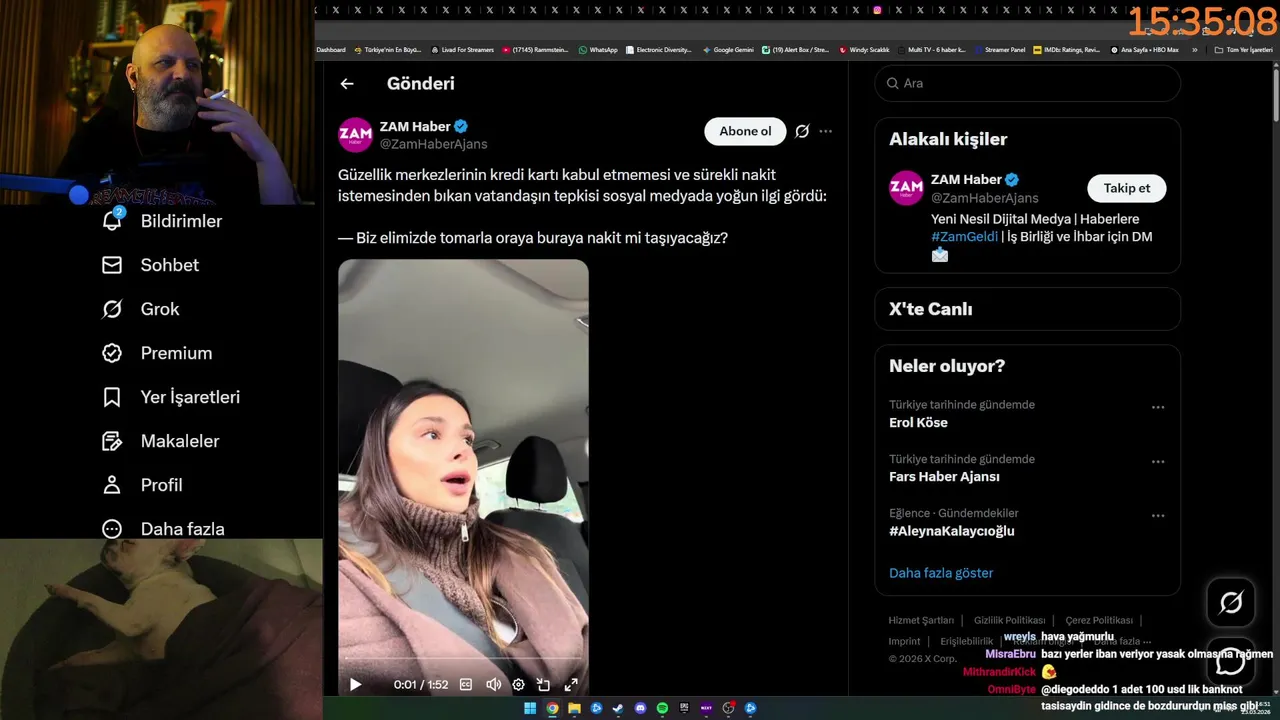Viewport: 1280px width, 720px height.
Task: Open Spotify from the taskbar
Action: coord(662,708)
